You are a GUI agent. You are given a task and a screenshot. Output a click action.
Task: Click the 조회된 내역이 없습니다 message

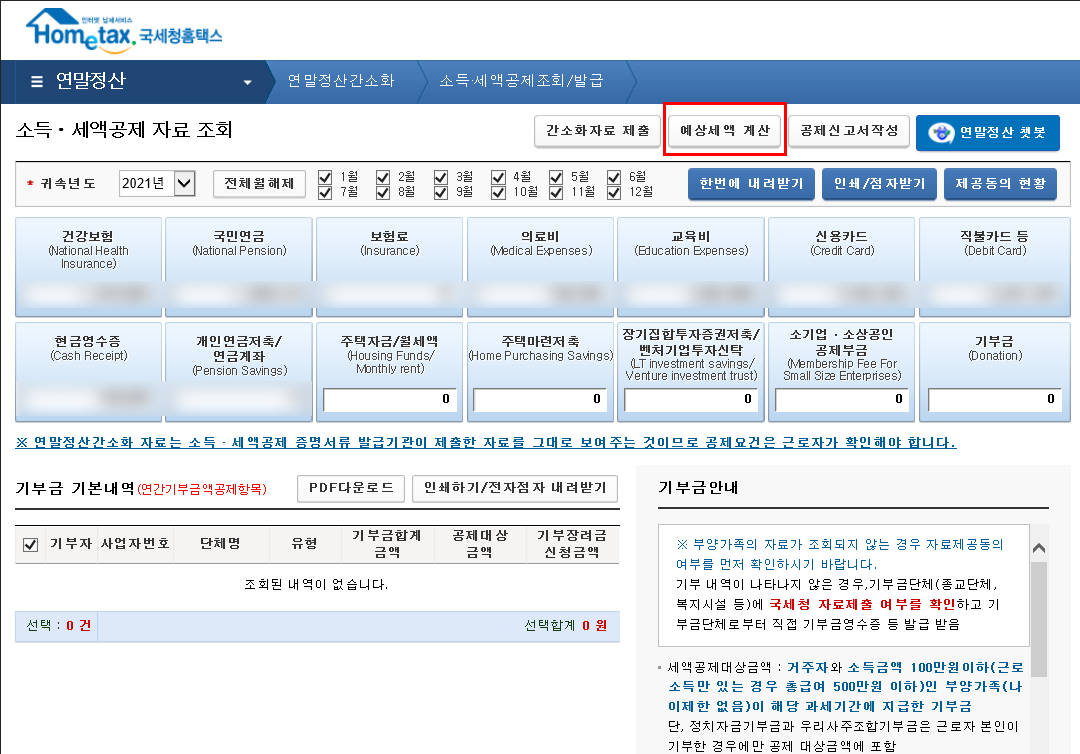tap(316, 585)
